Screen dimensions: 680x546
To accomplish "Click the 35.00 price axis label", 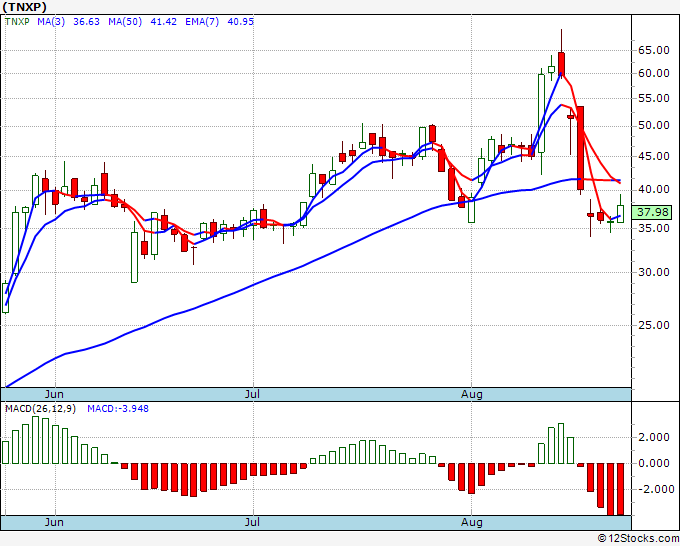I will tap(654, 228).
